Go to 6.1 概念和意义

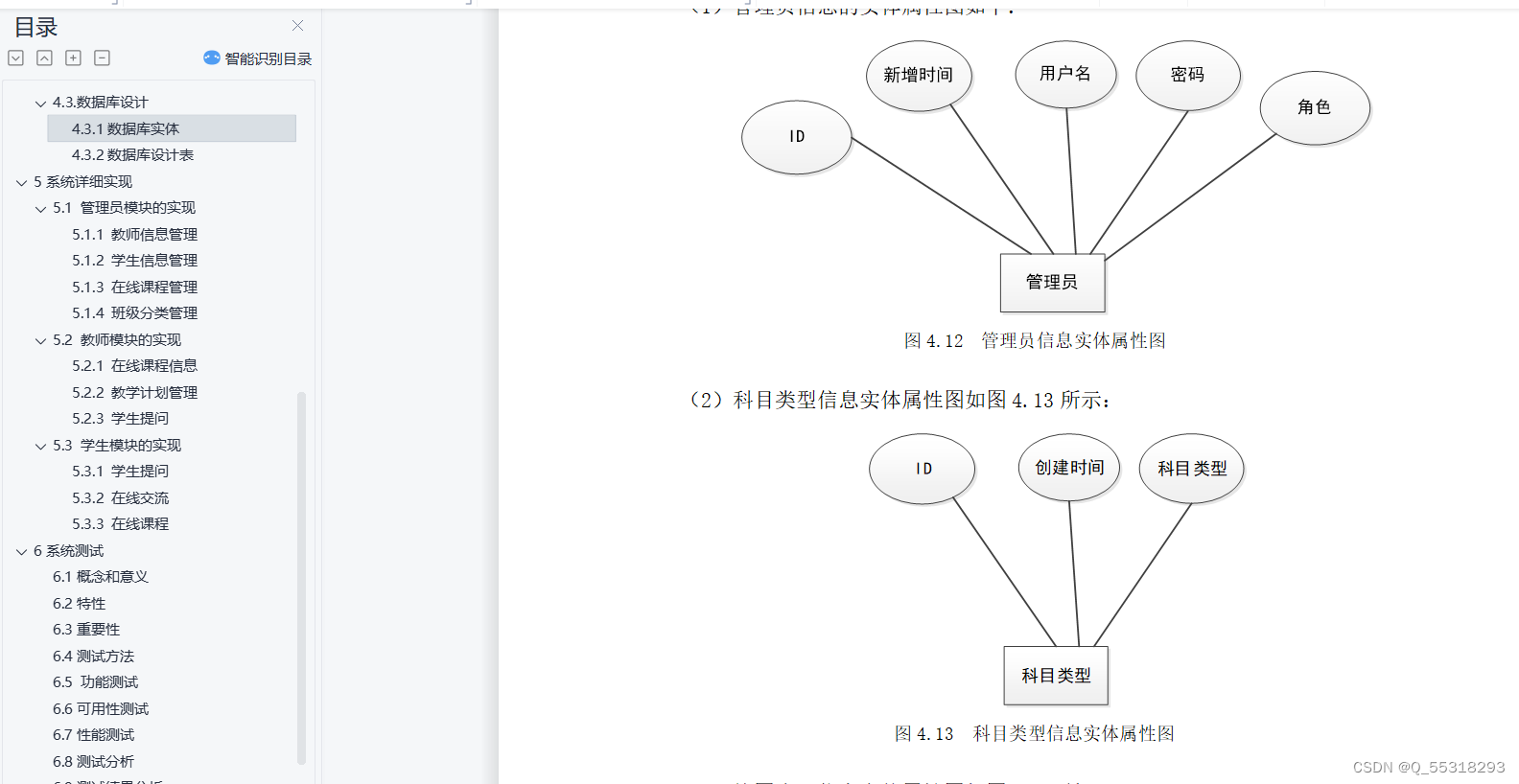101,577
